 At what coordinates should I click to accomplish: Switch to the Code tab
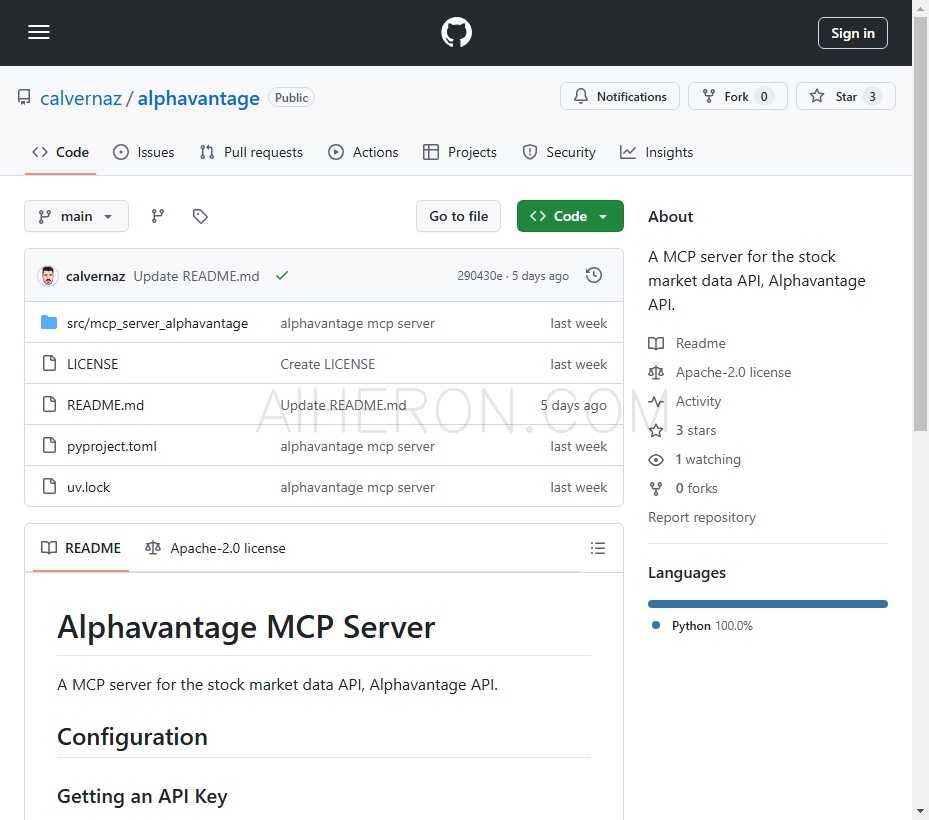click(60, 152)
